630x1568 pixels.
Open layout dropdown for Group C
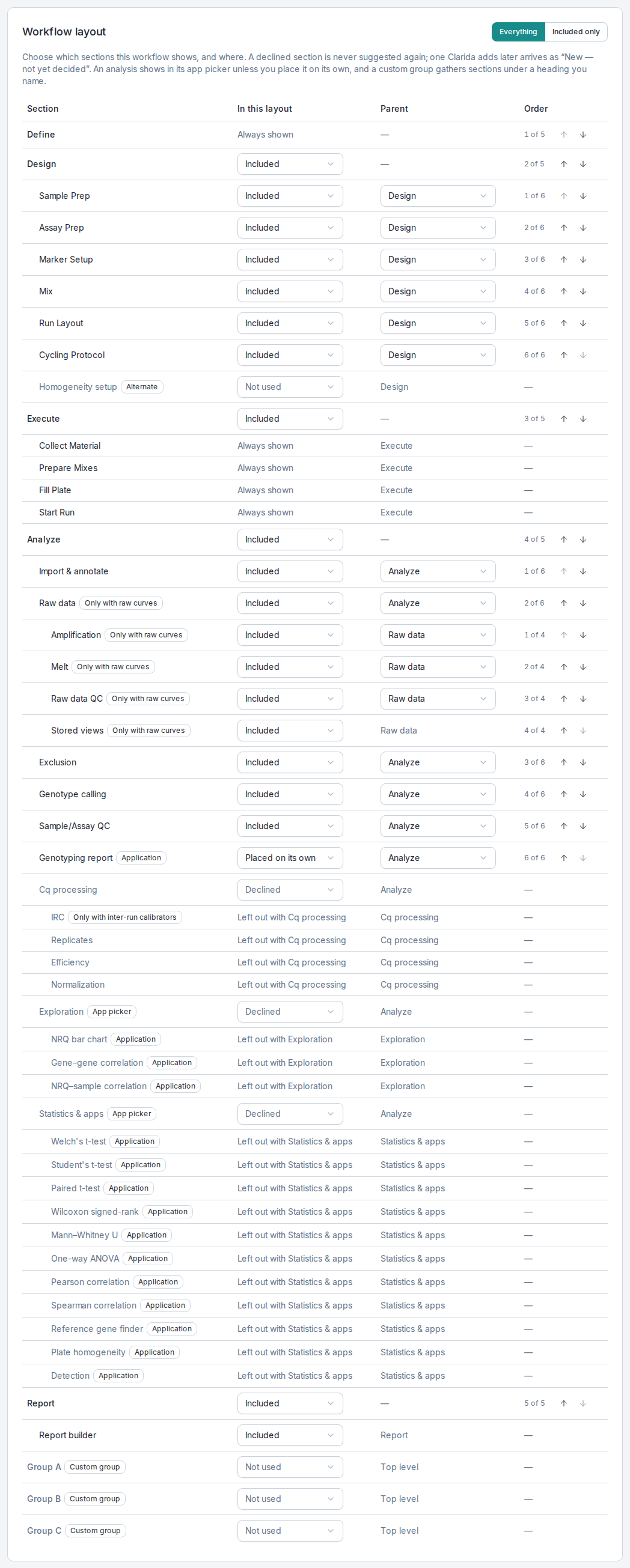pyautogui.click(x=290, y=1531)
